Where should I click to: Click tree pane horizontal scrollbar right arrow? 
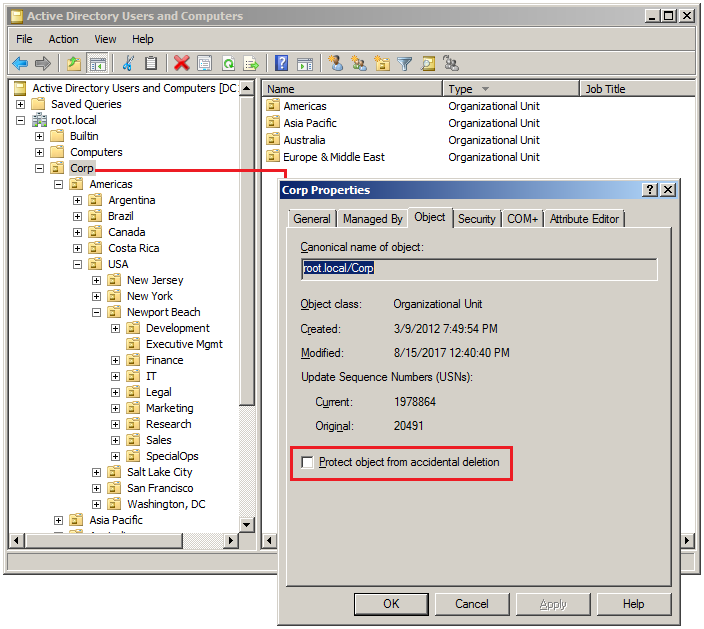(231, 540)
